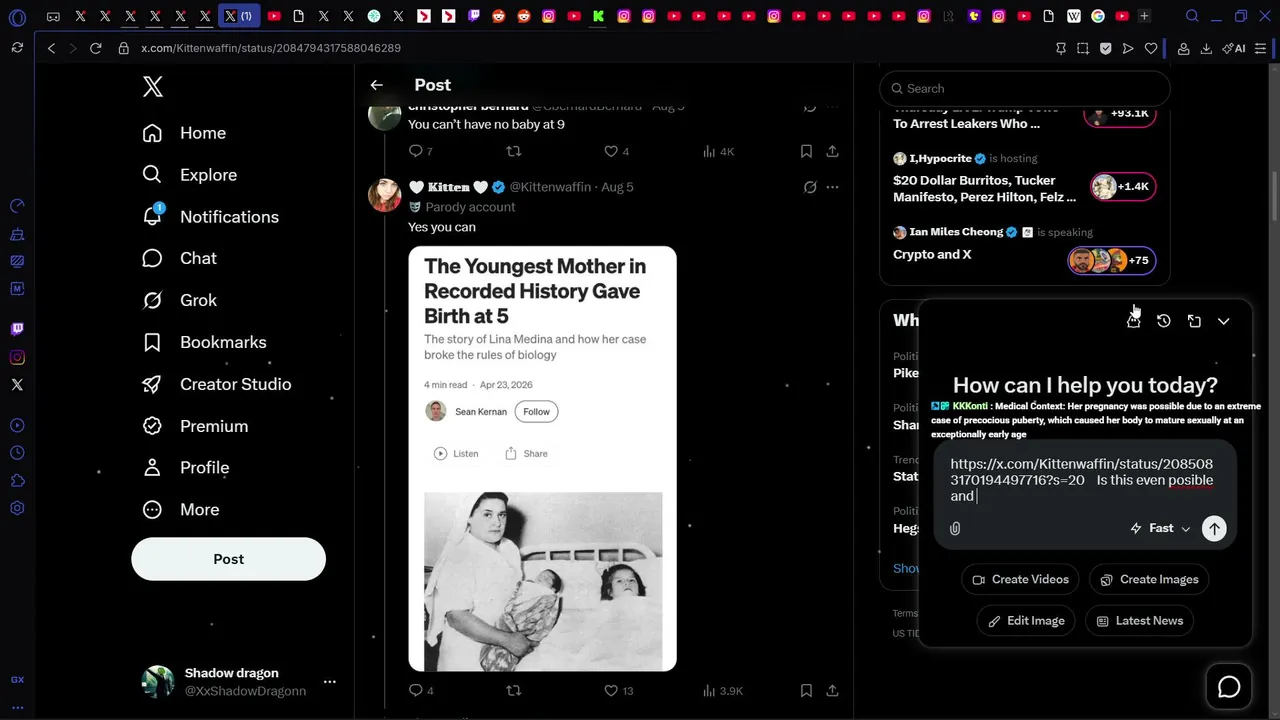
Task: Open Grok chat history
Action: 1164,321
